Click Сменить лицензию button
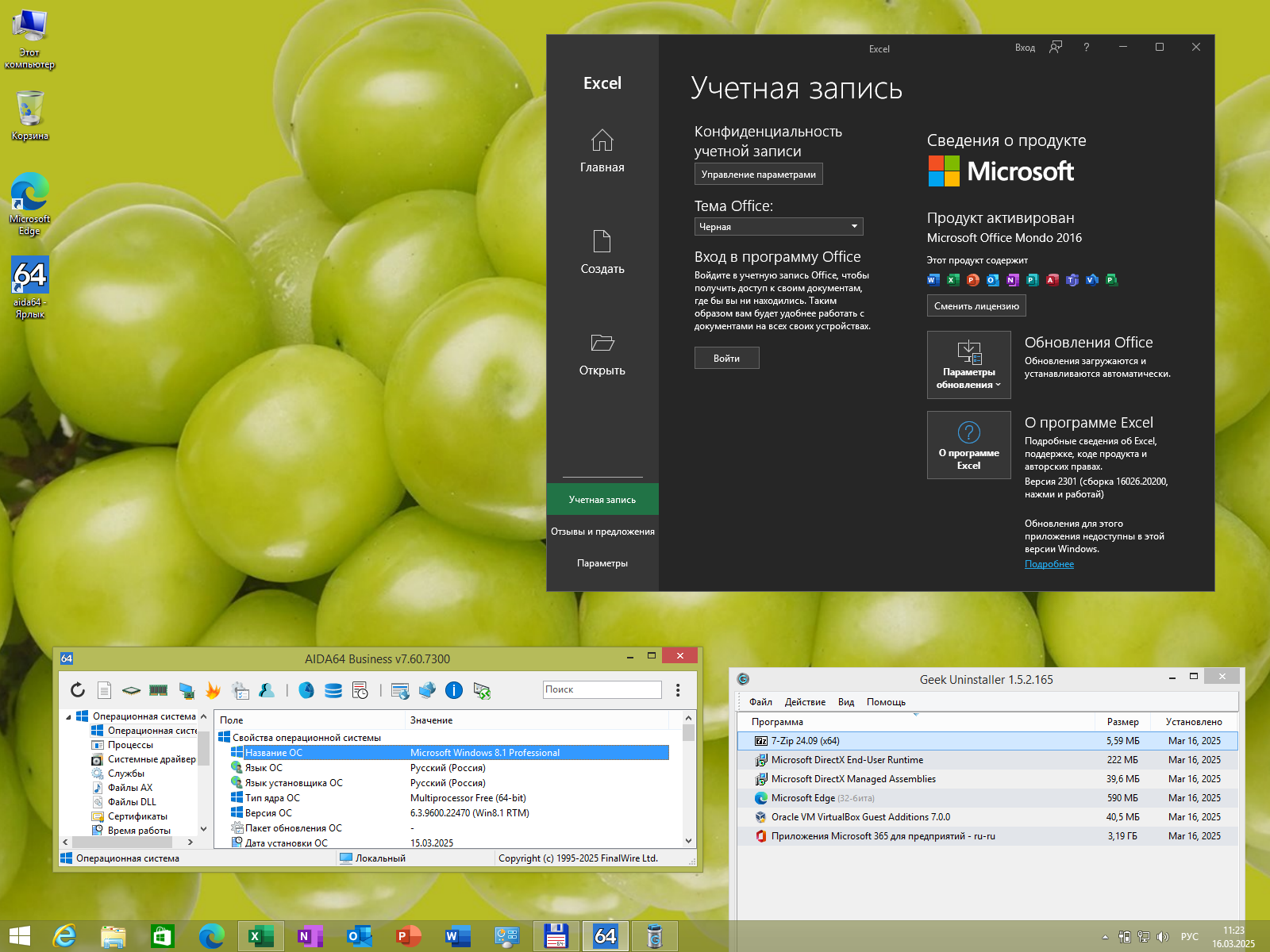 pyautogui.click(x=976, y=306)
